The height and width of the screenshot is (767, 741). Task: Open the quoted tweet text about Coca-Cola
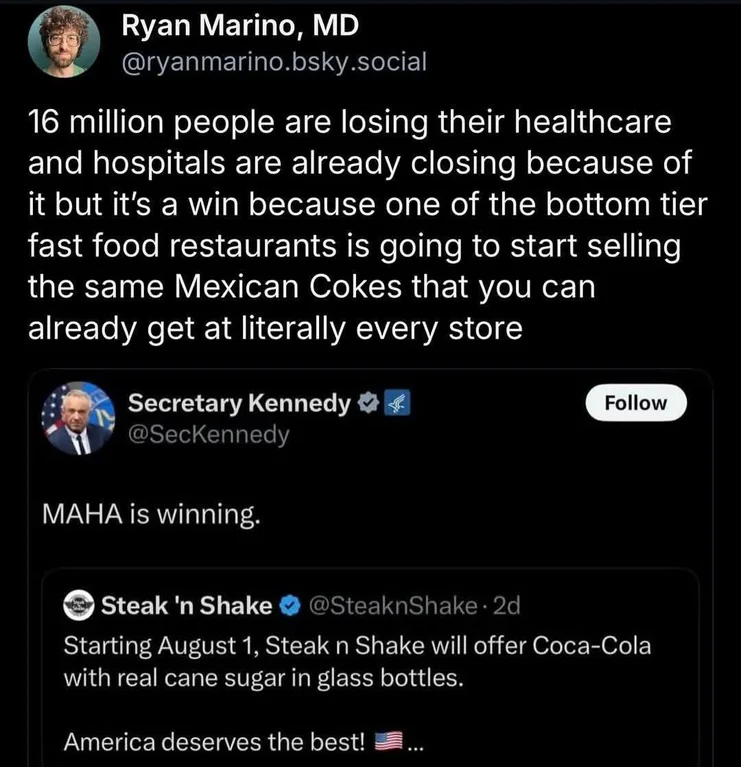click(x=357, y=661)
